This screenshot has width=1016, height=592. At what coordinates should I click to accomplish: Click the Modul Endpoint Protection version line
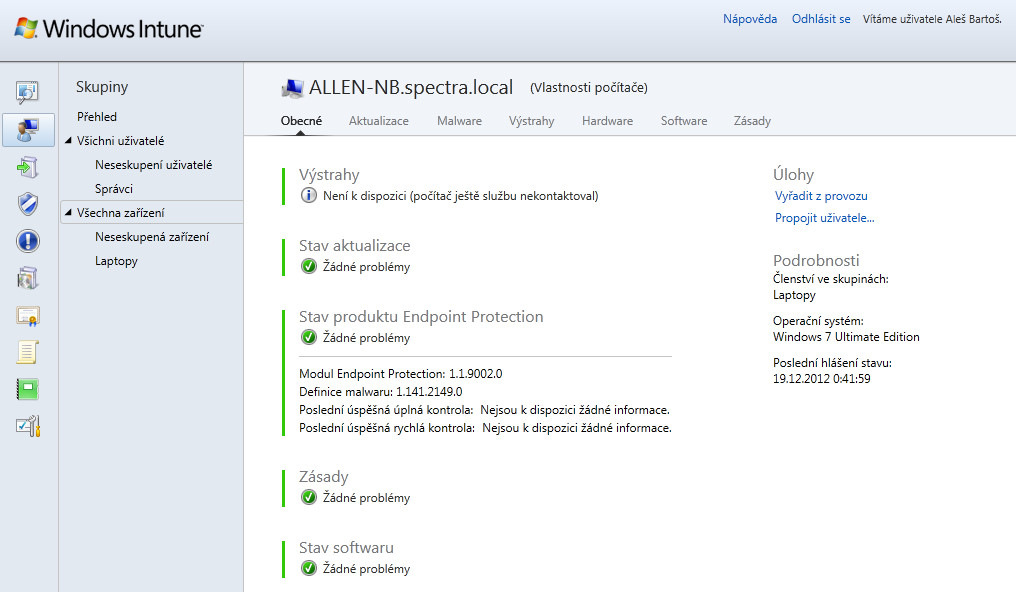click(400, 374)
